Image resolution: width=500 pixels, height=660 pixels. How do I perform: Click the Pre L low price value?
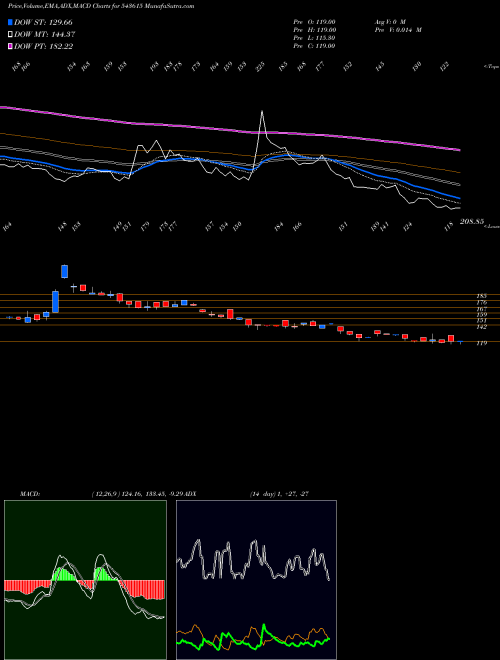(314, 38)
